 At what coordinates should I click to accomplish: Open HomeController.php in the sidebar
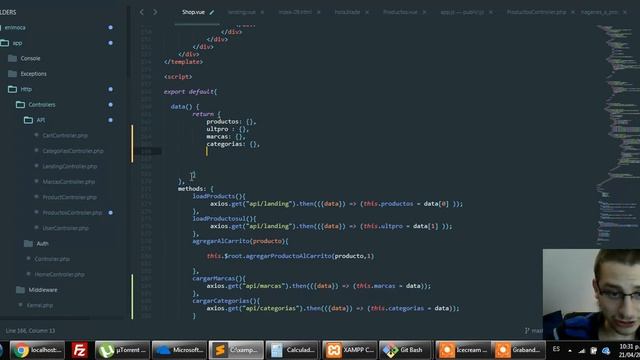(60, 275)
